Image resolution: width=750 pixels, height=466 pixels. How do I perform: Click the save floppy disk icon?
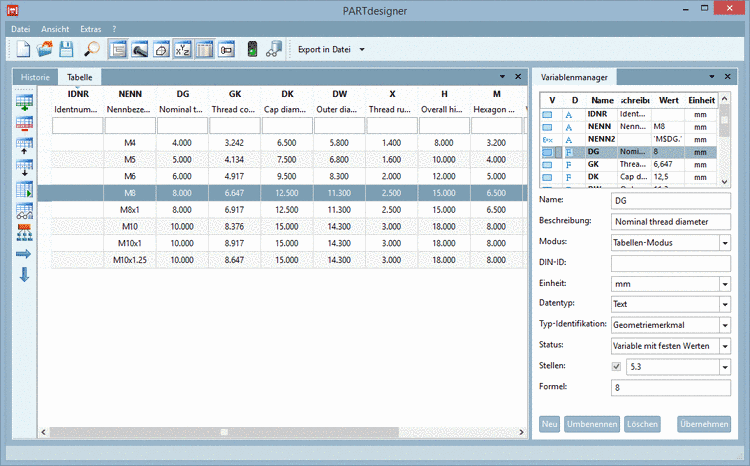[x=66, y=49]
